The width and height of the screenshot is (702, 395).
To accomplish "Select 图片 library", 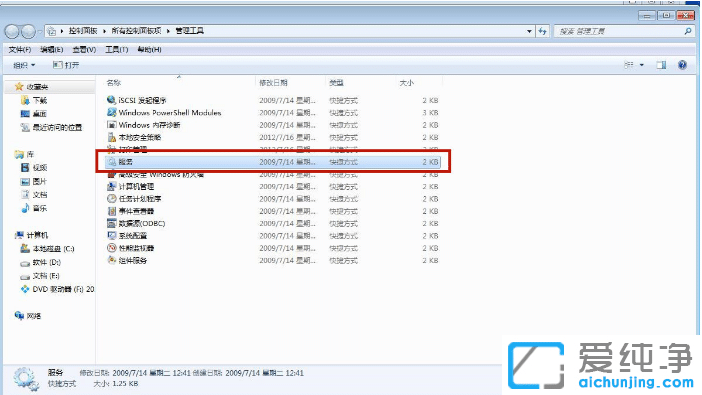I will point(34,181).
